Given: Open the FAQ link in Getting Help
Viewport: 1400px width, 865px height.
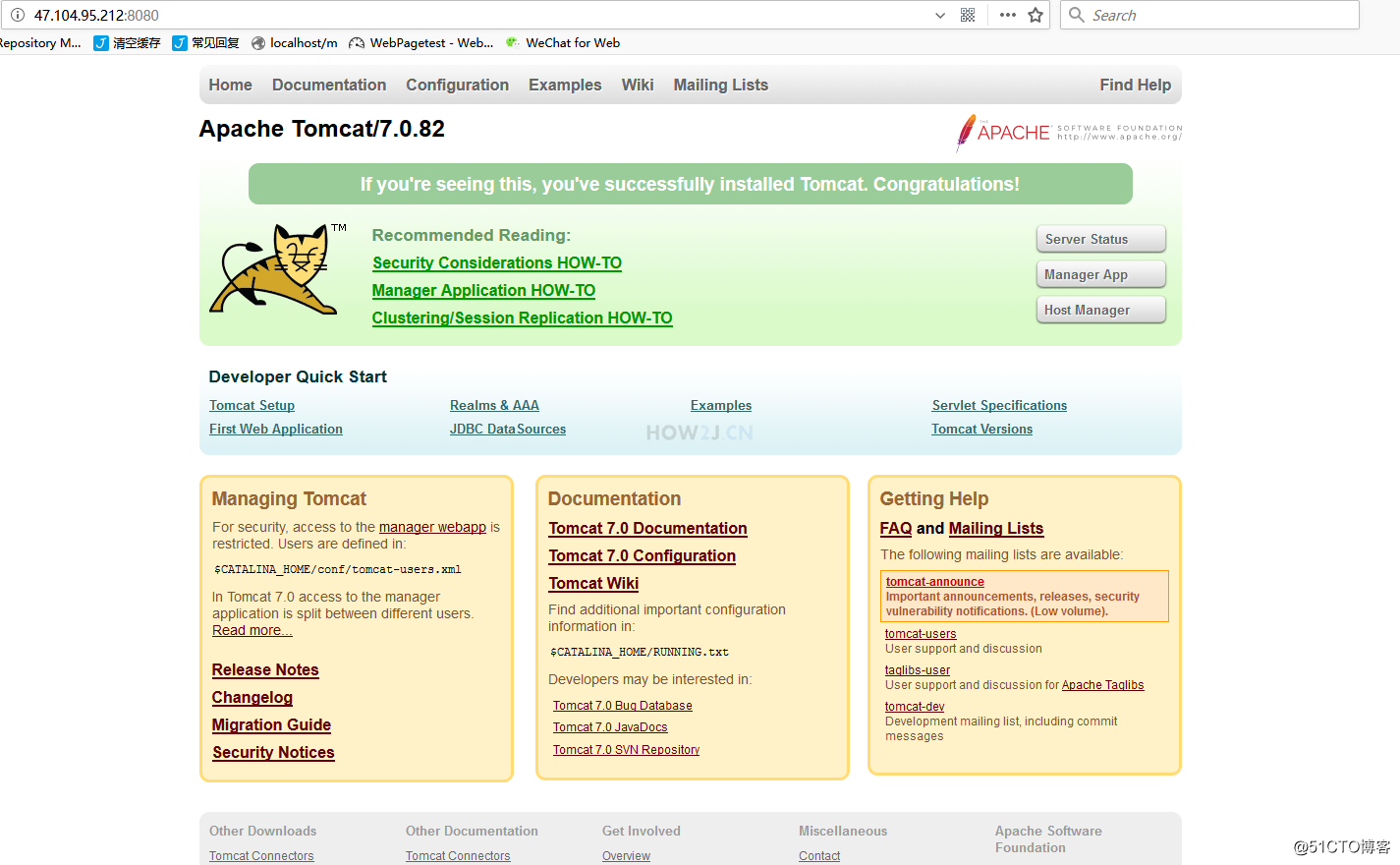Looking at the screenshot, I should pyautogui.click(x=896, y=528).
